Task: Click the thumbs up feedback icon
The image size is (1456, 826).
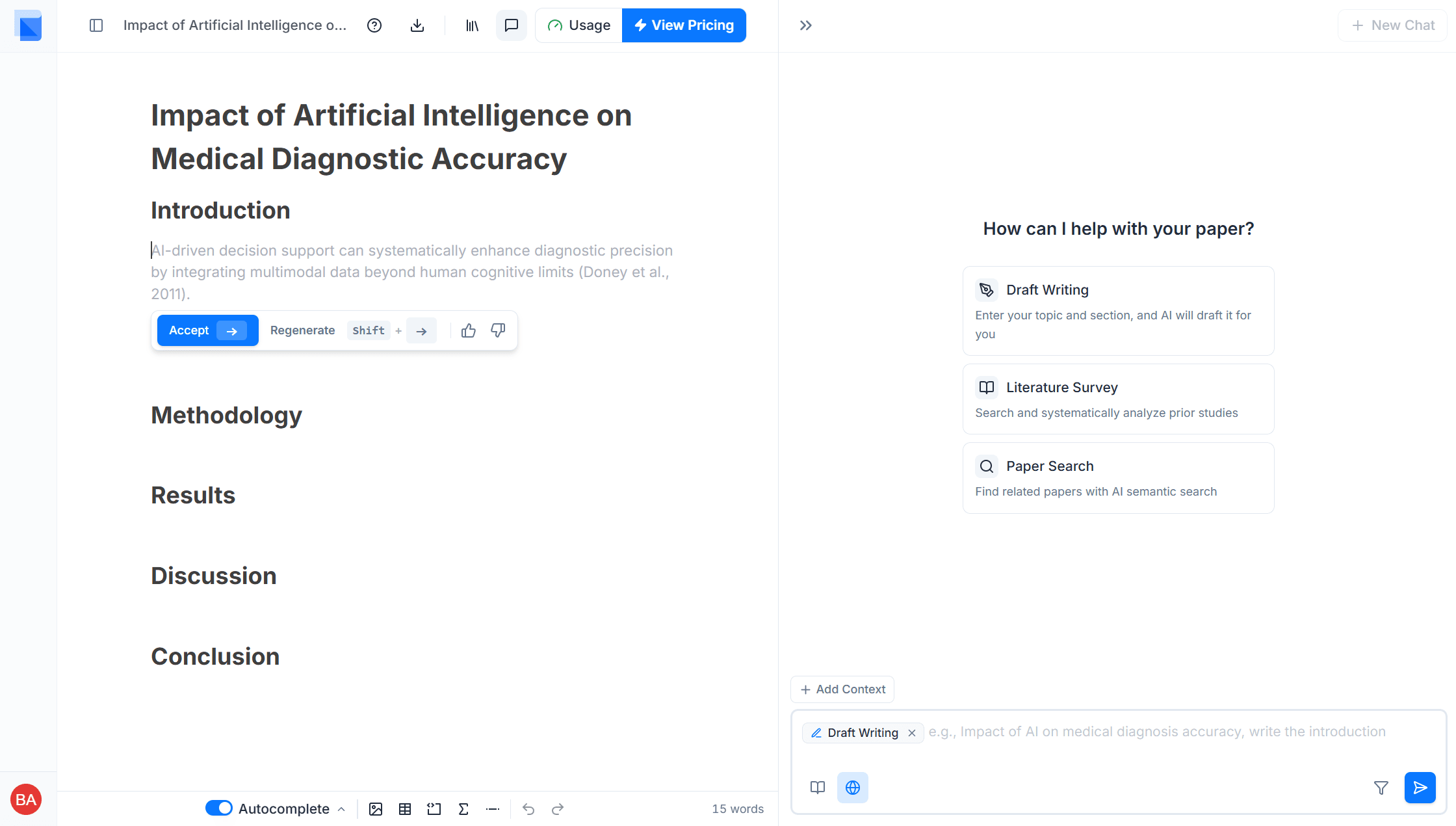Action: click(468, 330)
